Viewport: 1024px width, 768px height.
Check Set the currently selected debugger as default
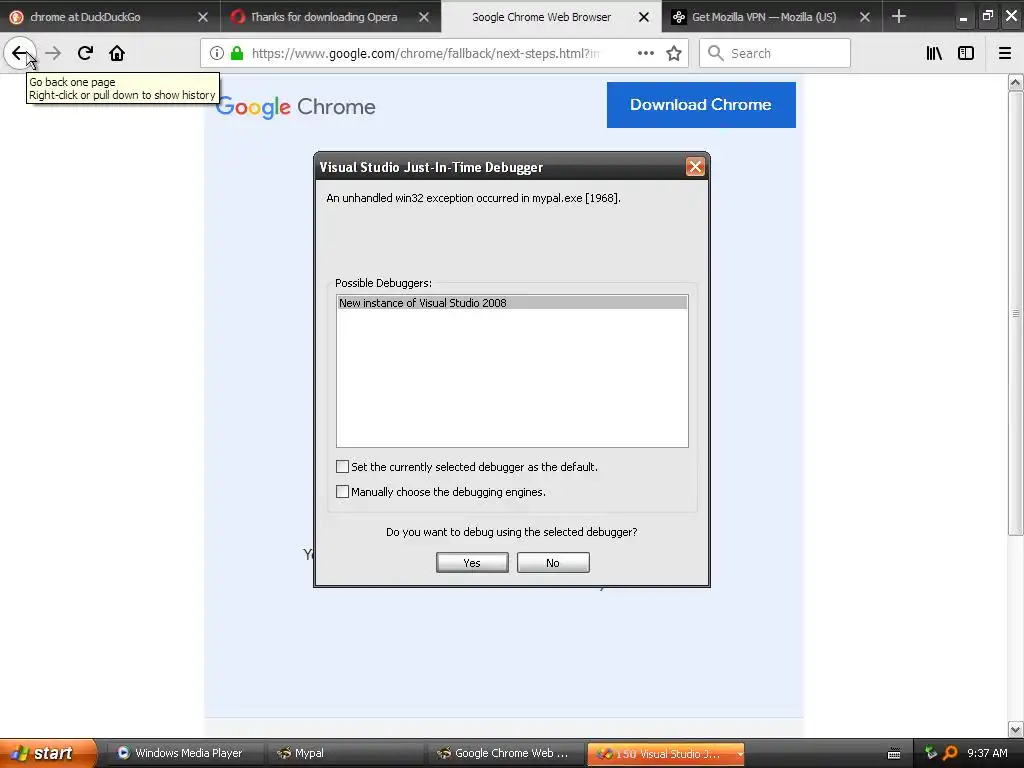(342, 467)
